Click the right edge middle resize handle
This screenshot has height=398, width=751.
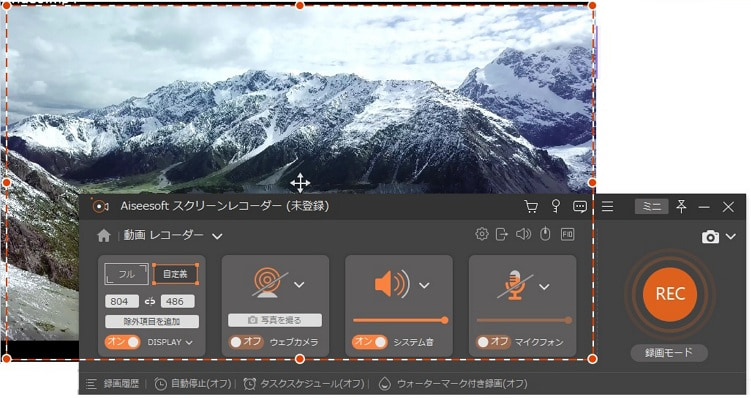point(592,182)
